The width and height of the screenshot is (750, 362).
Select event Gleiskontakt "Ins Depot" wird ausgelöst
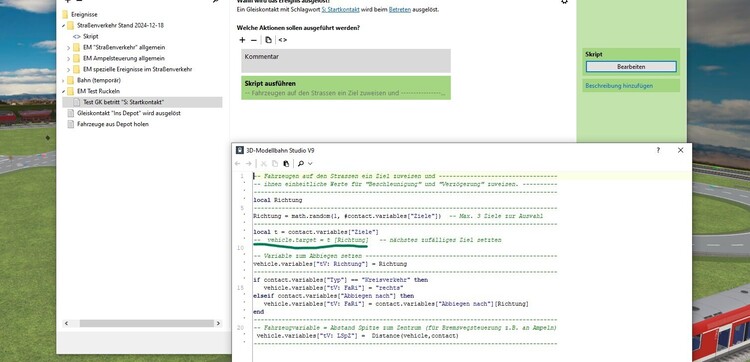pyautogui.click(x=129, y=113)
